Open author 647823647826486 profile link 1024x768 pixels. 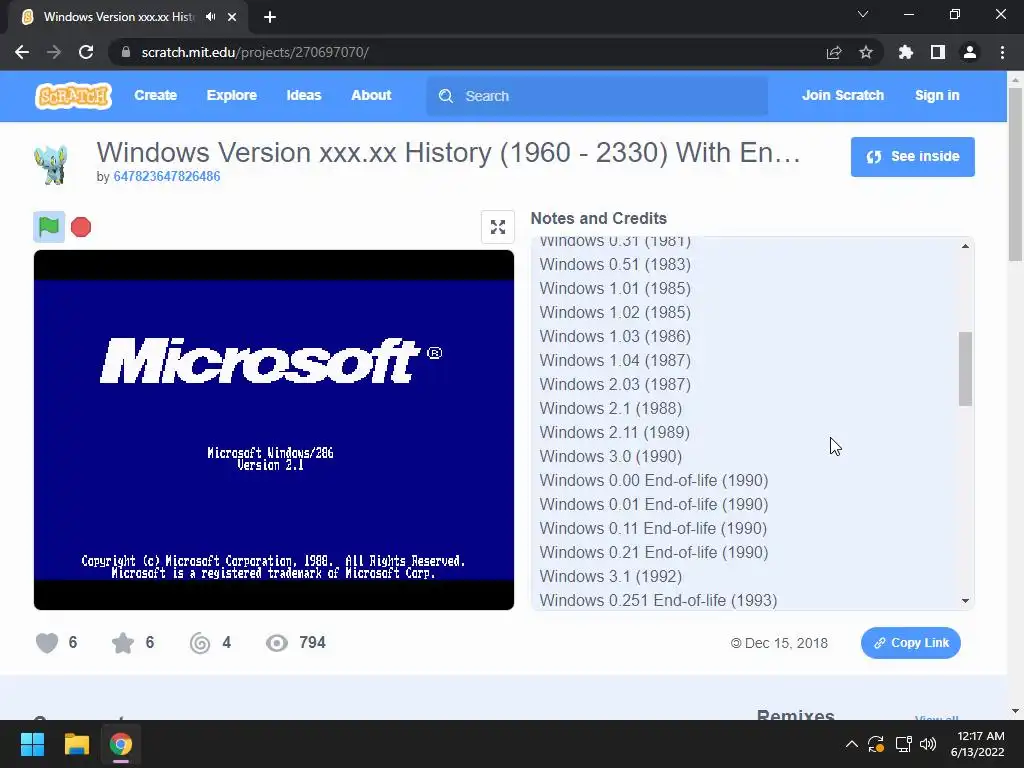click(x=167, y=176)
